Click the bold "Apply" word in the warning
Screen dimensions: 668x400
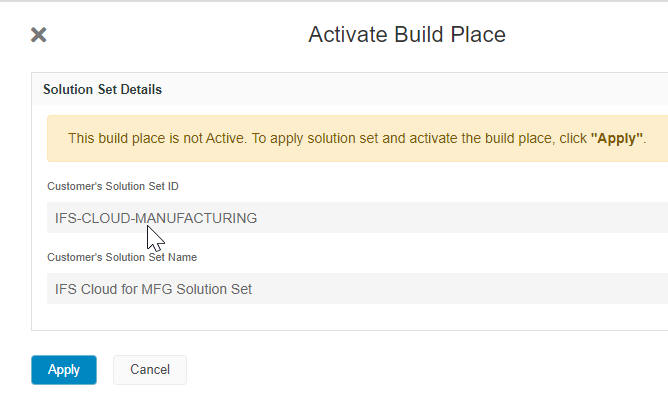(x=617, y=138)
